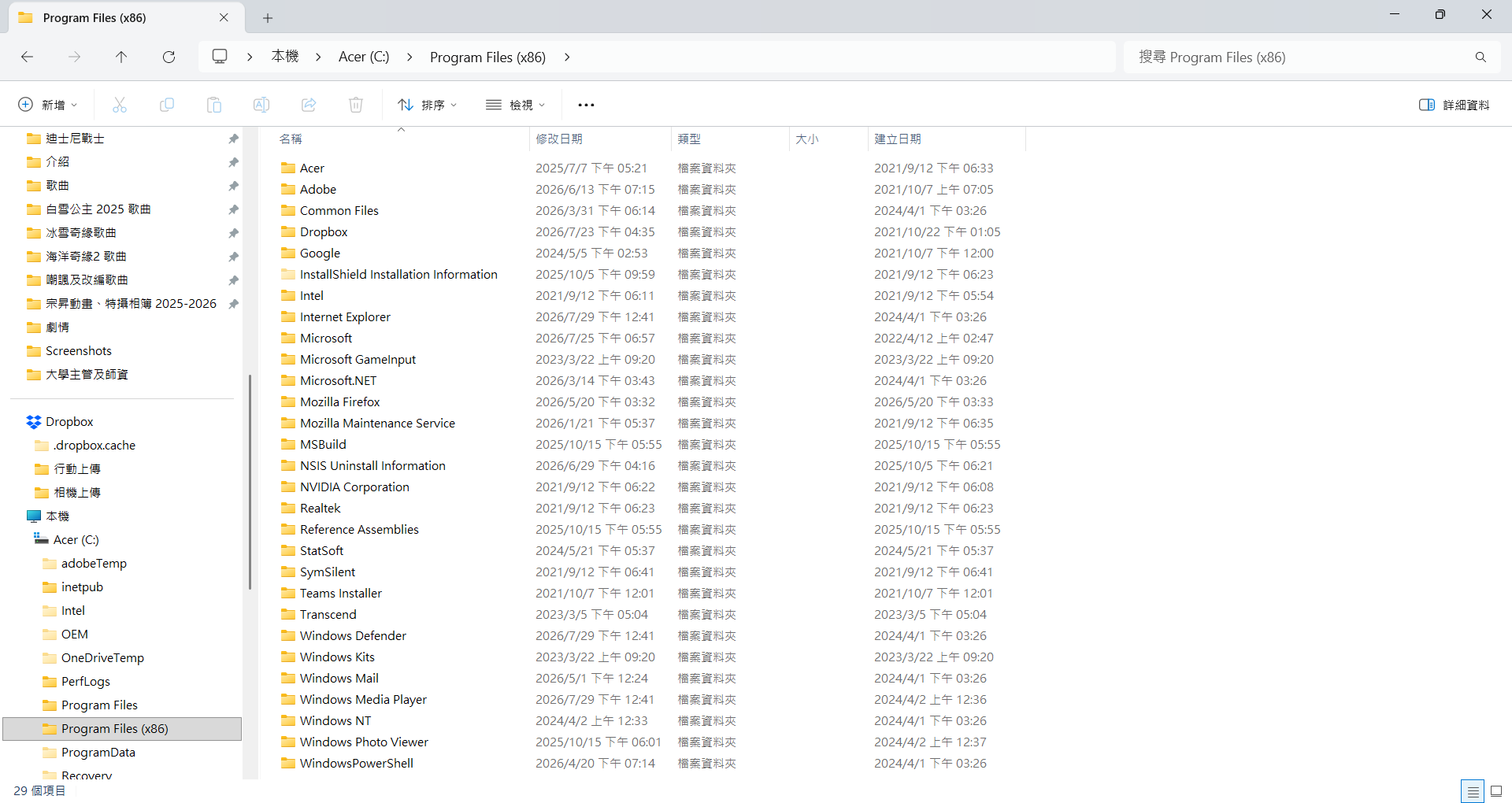Unpin the 歌曲 folder
Image resolution: width=1512 pixels, height=803 pixels.
click(x=233, y=186)
